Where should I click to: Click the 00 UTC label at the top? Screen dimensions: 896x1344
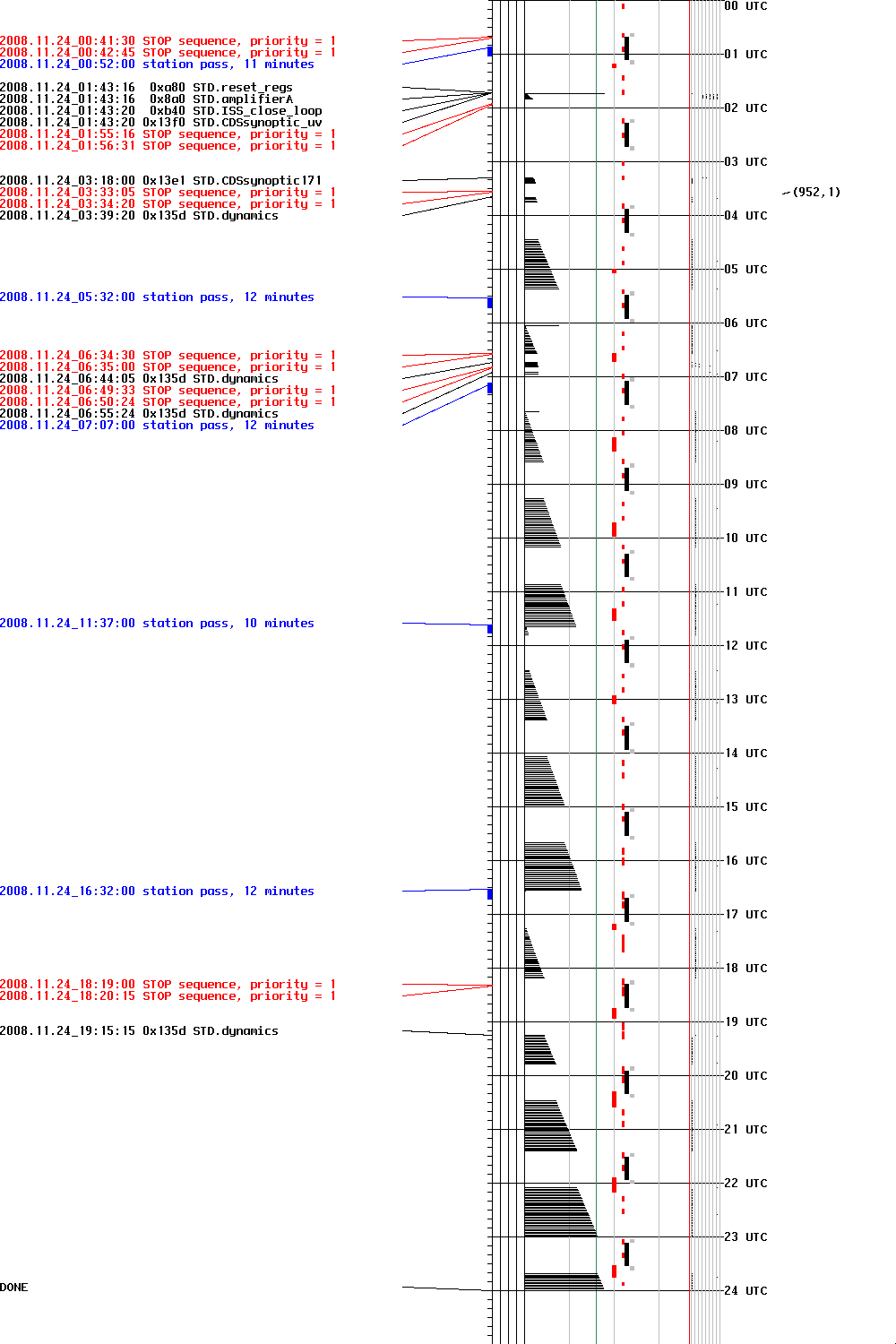point(745,6)
